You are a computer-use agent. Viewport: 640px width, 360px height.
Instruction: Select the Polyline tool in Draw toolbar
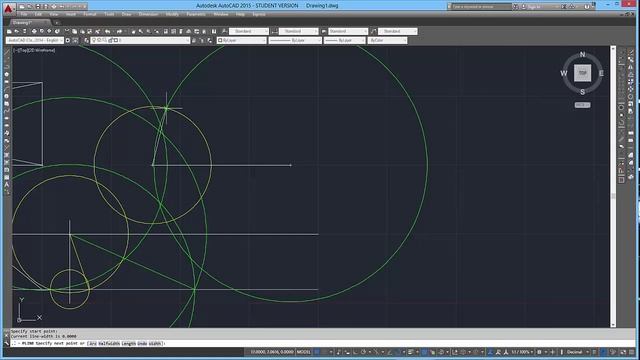(x=7, y=67)
